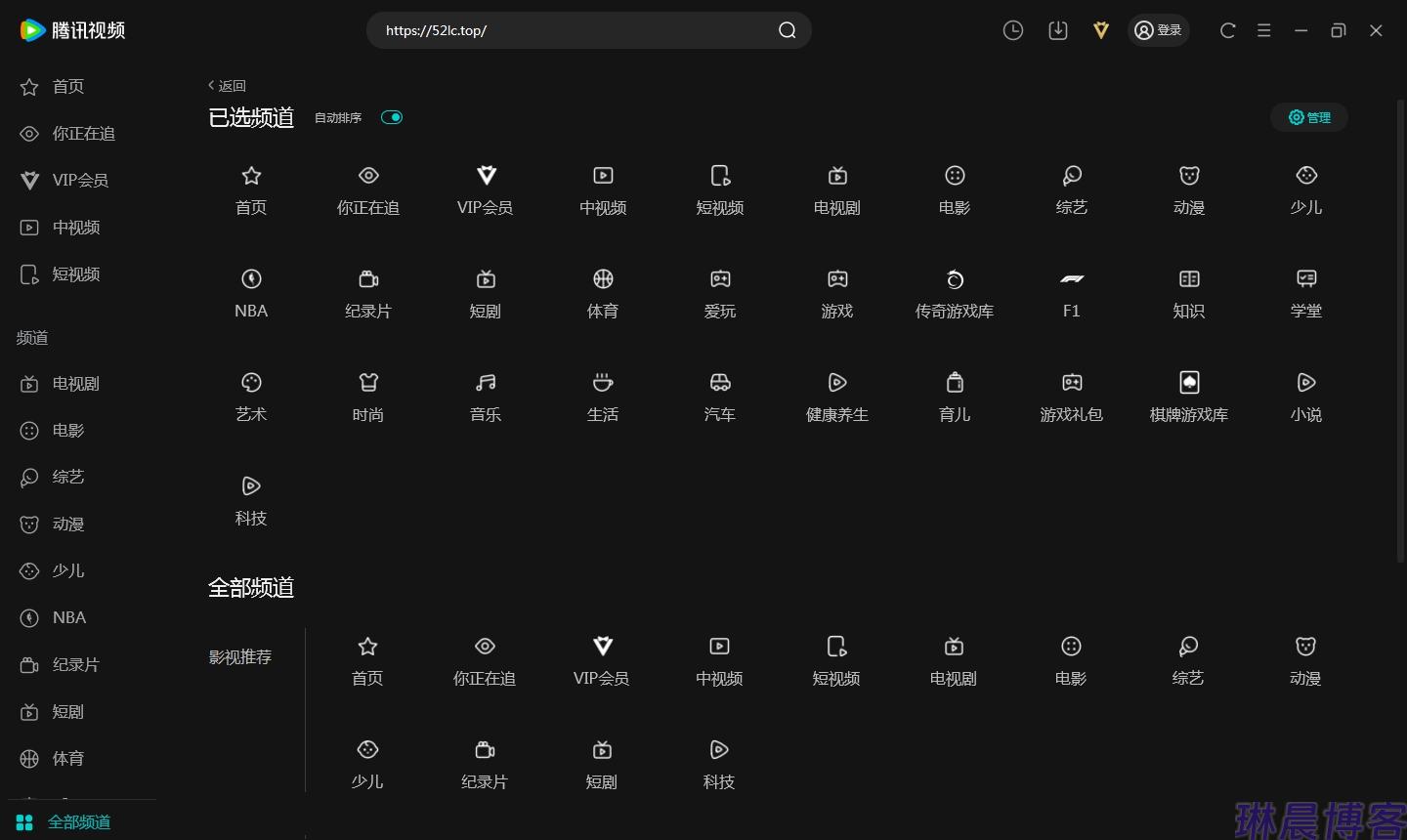Viewport: 1407px width, 840px height.
Task: Click 登录 login button
Action: 1159,30
